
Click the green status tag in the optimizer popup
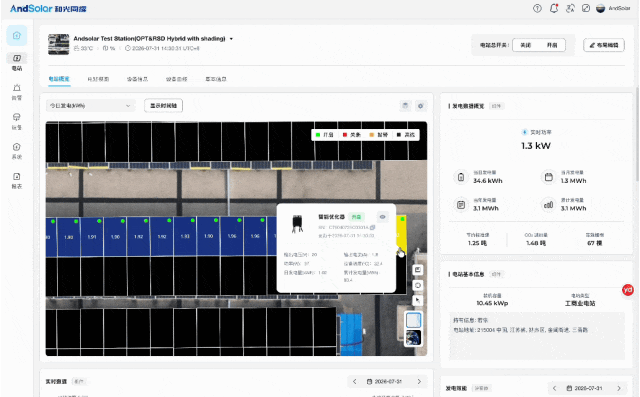coord(357,217)
